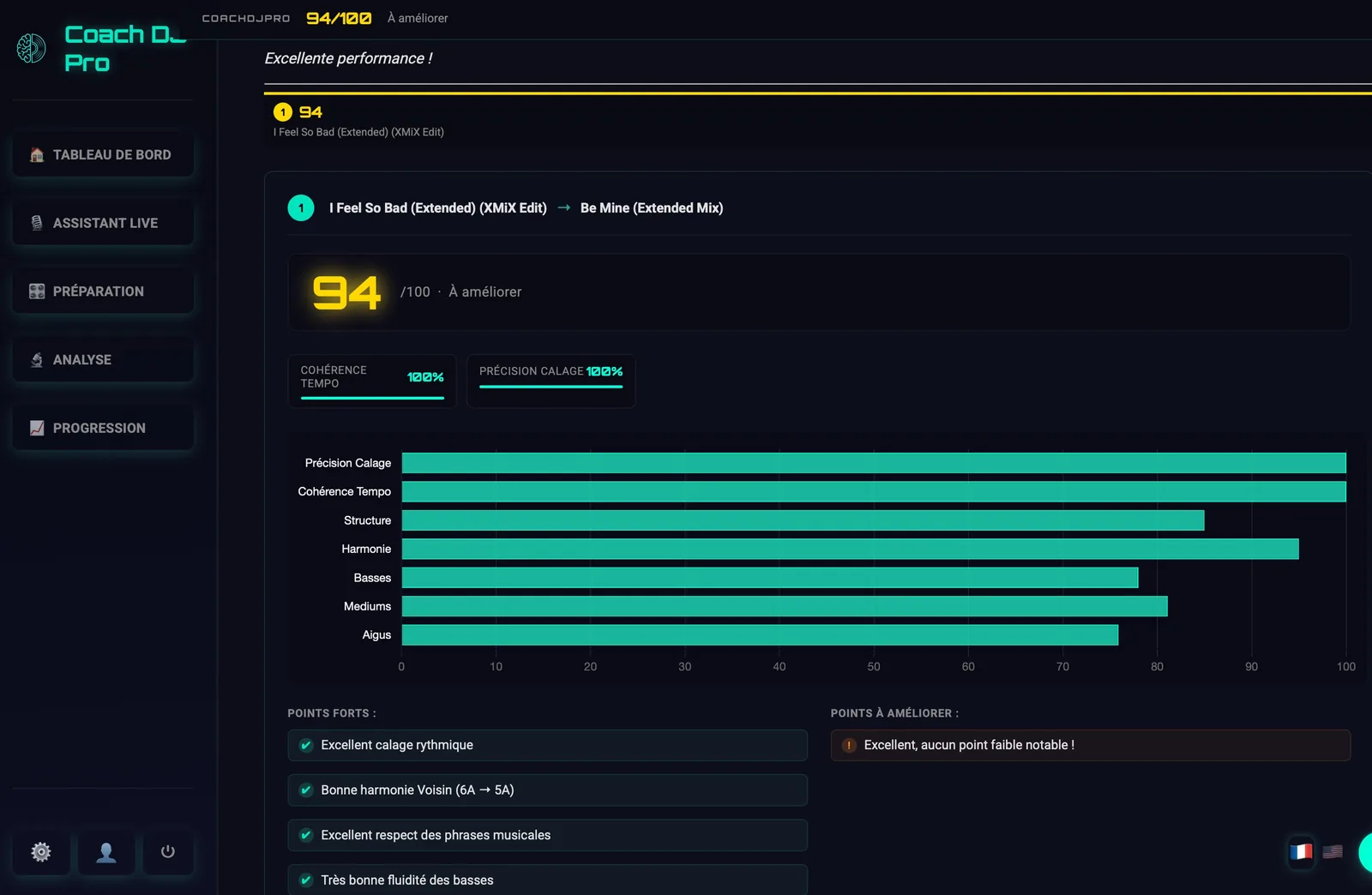This screenshot has height=895, width=1372.
Task: Click the Aigus bar in the chart
Action: pos(760,634)
